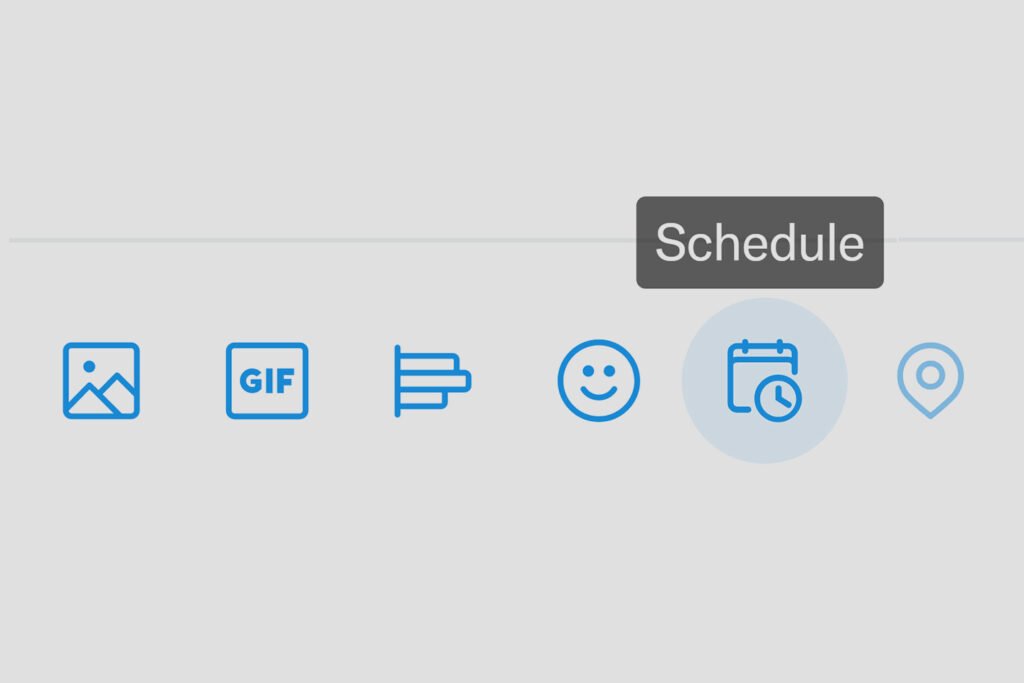Add a location with the pin icon
Viewport: 1024px width, 683px height.
click(930, 380)
